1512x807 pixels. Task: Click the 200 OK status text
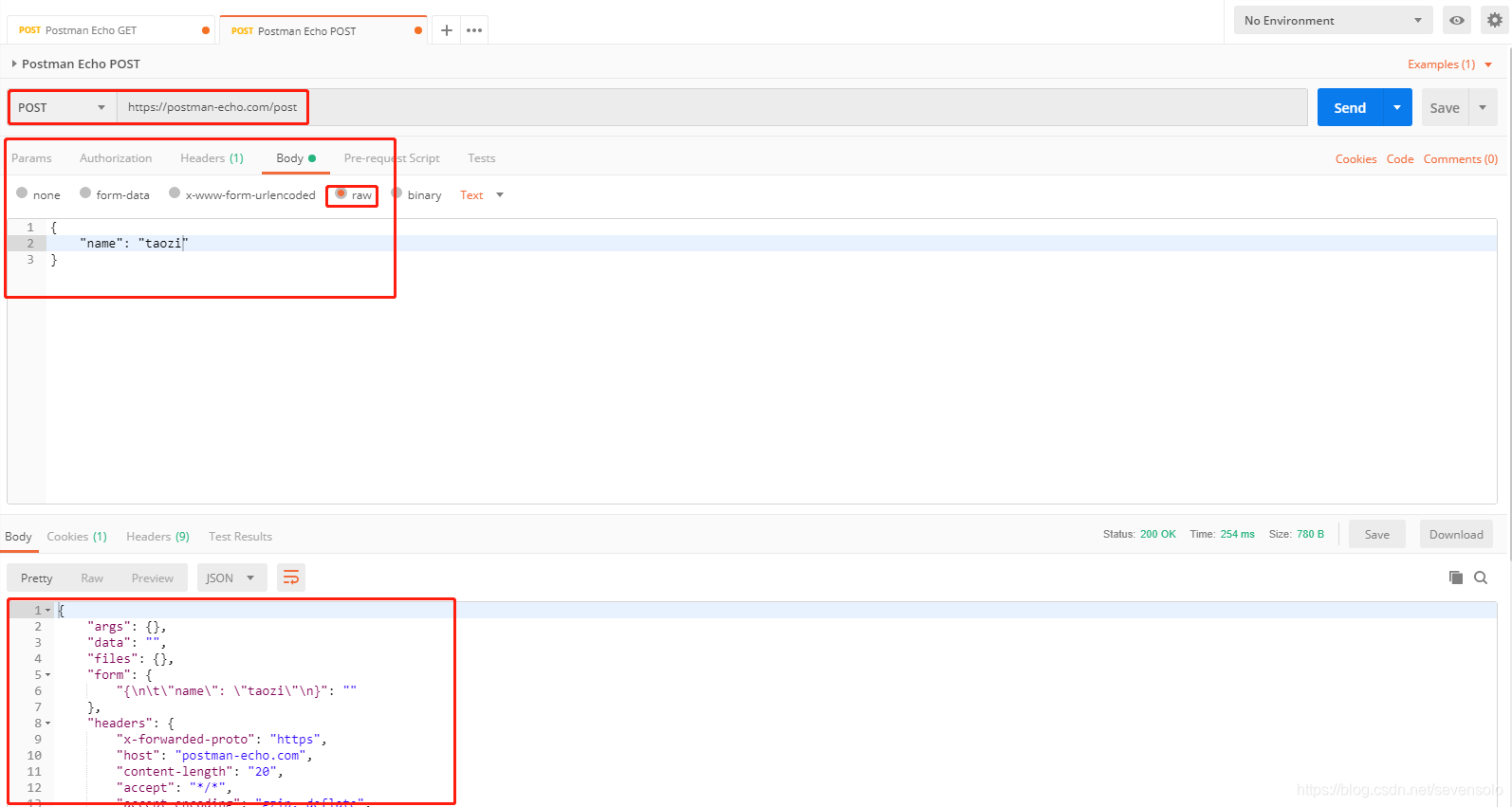1157,534
